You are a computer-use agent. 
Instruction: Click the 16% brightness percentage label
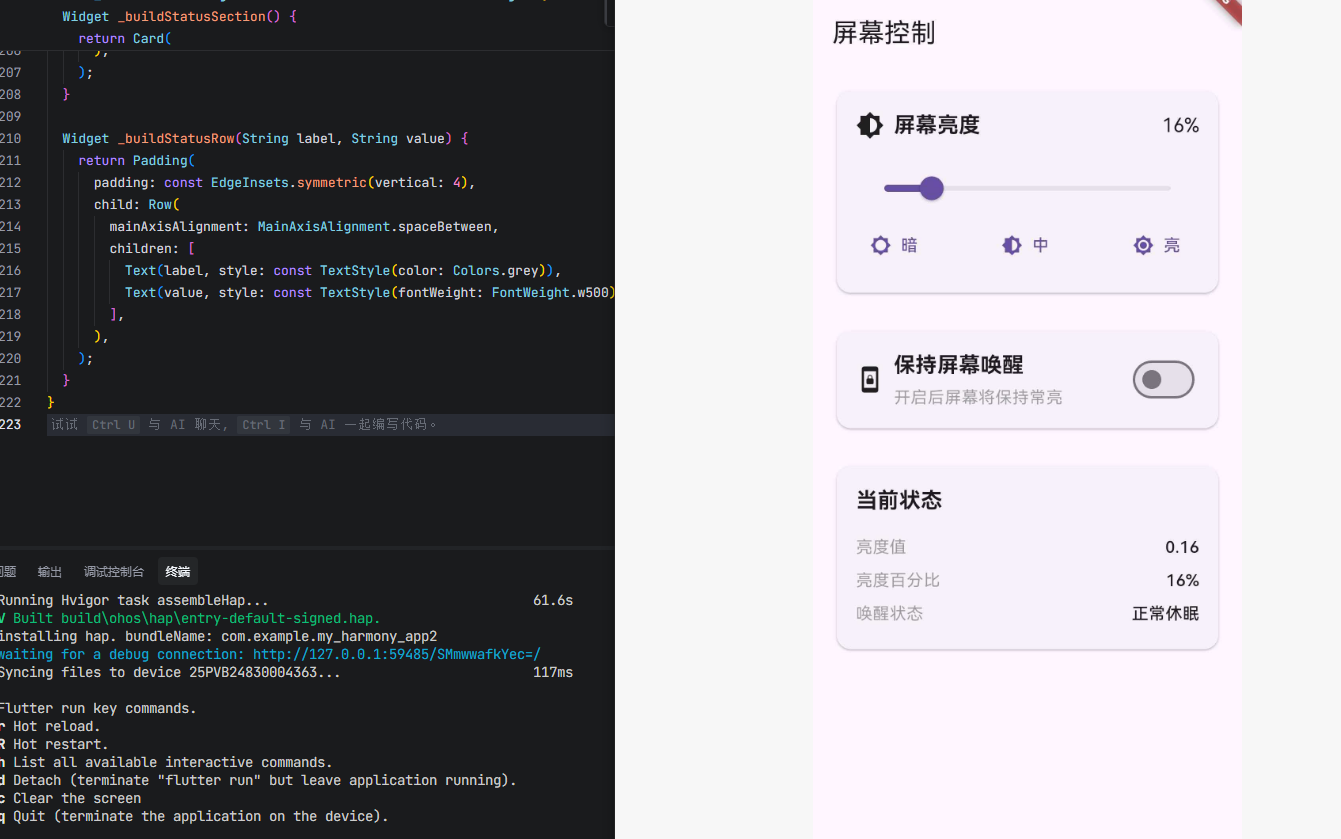point(1181,125)
